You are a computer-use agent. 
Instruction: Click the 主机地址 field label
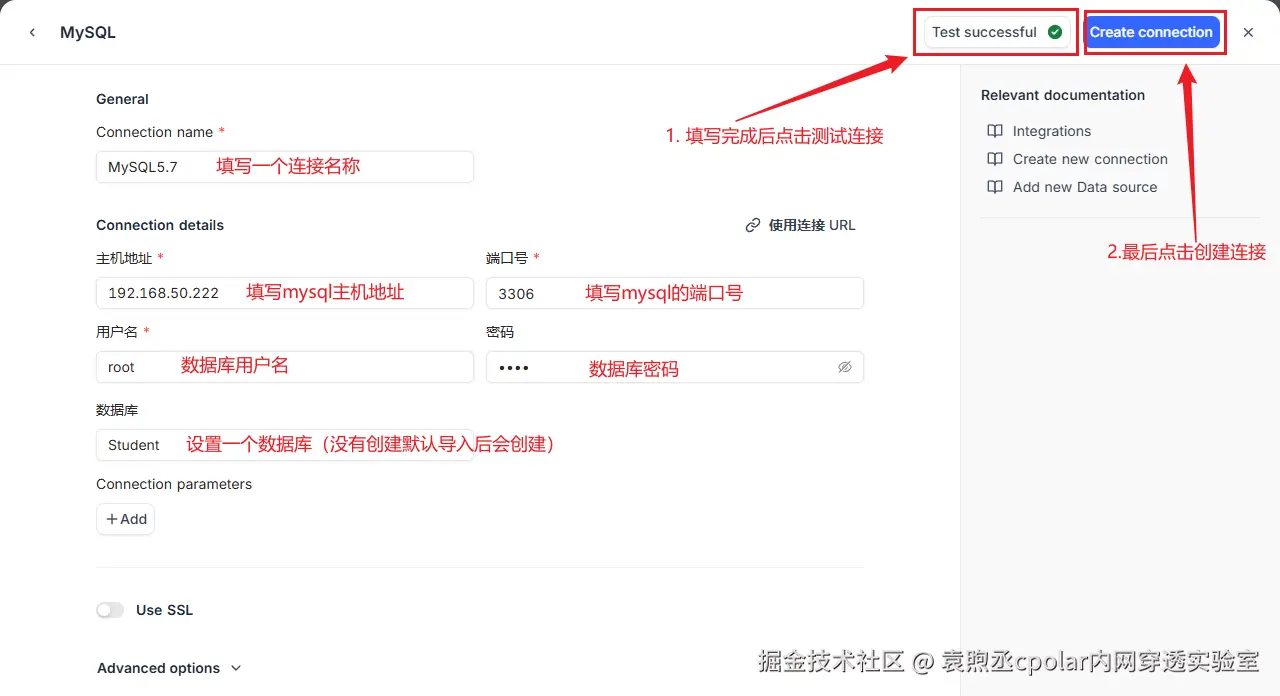point(124,258)
